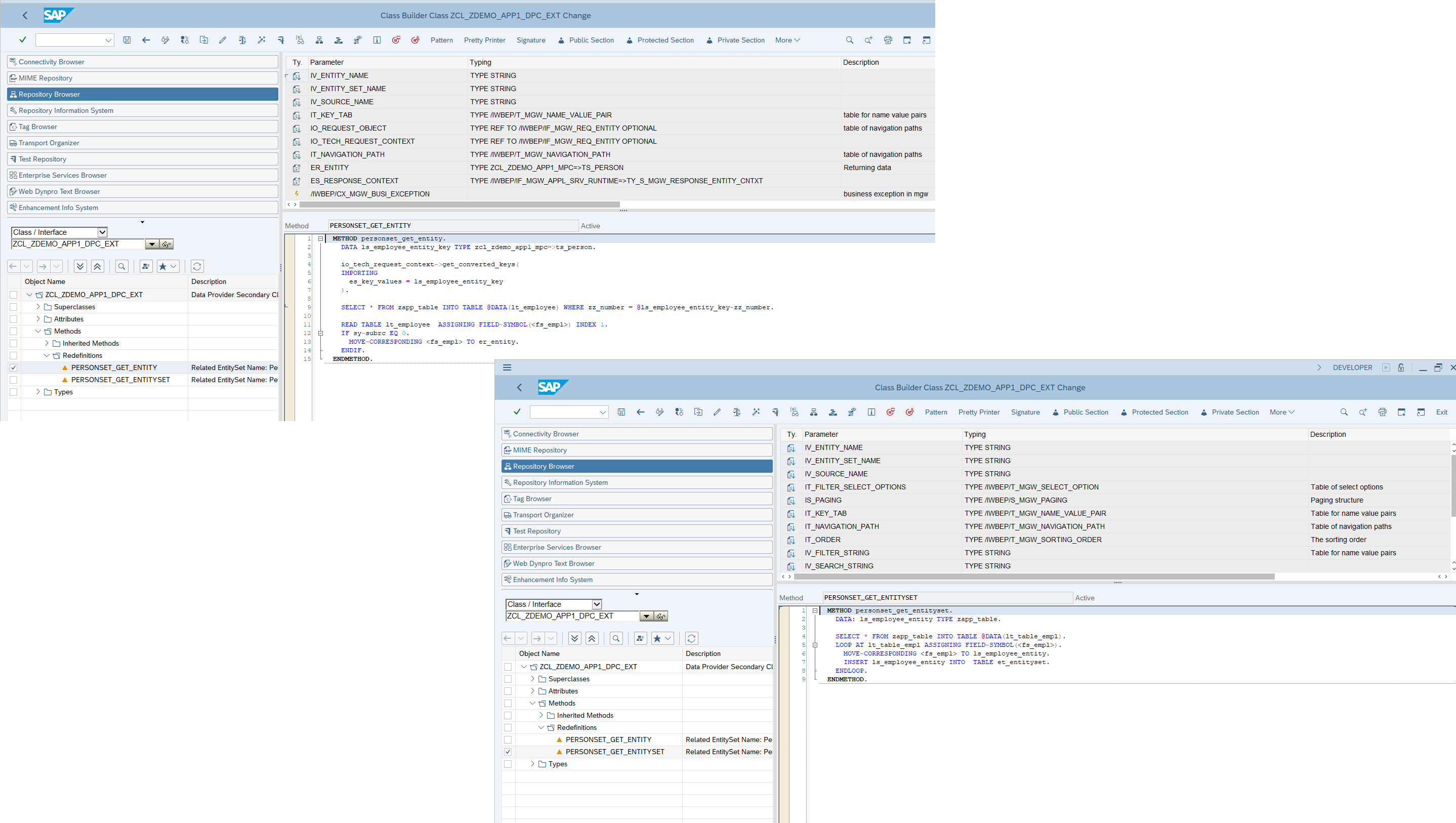Check the Methods row checkbox in front window
1456x823 pixels.
tap(508, 703)
